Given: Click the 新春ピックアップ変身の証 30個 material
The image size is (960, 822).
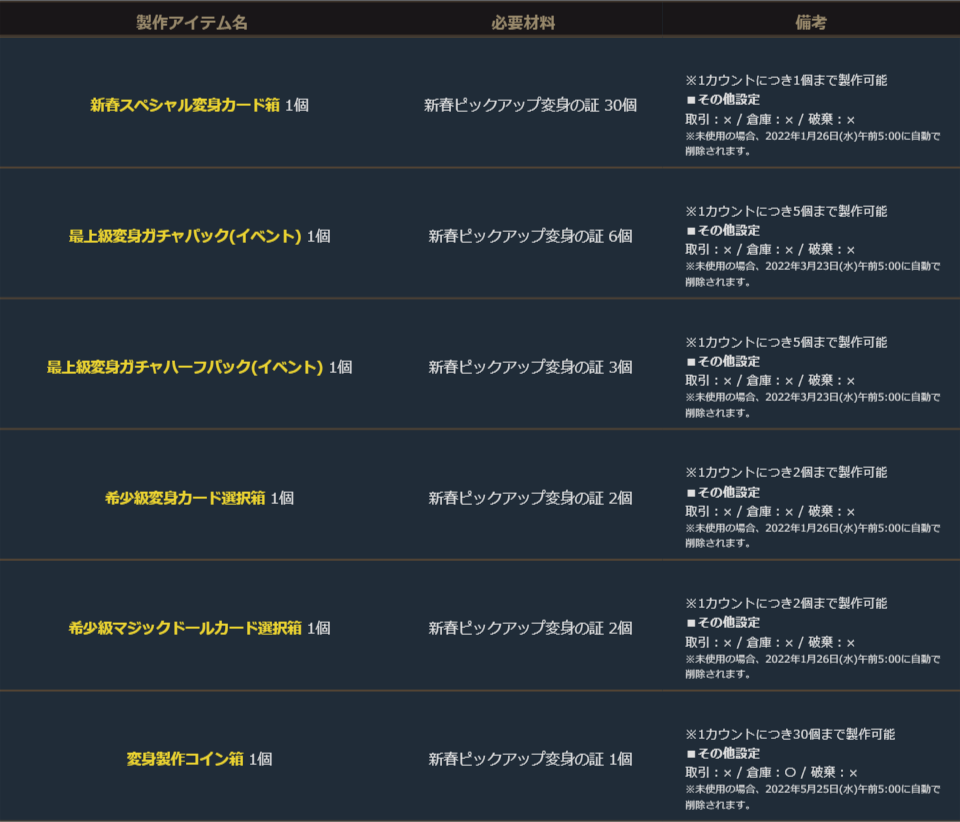Looking at the screenshot, I should 530,105.
